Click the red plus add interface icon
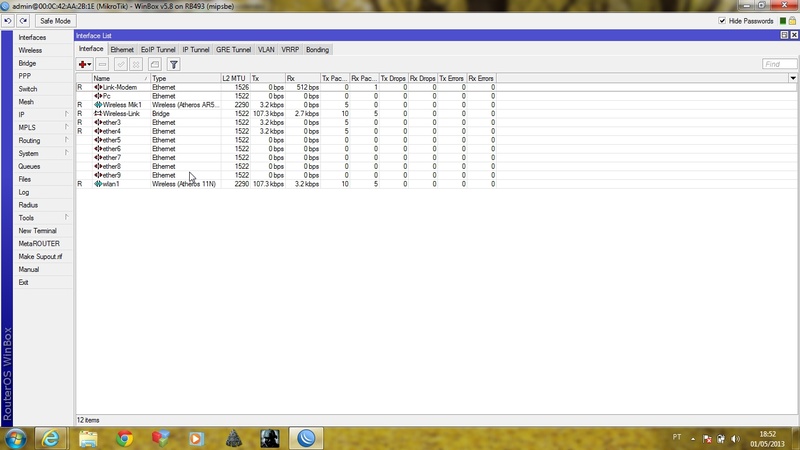This screenshot has width=800, height=450. (x=82, y=64)
